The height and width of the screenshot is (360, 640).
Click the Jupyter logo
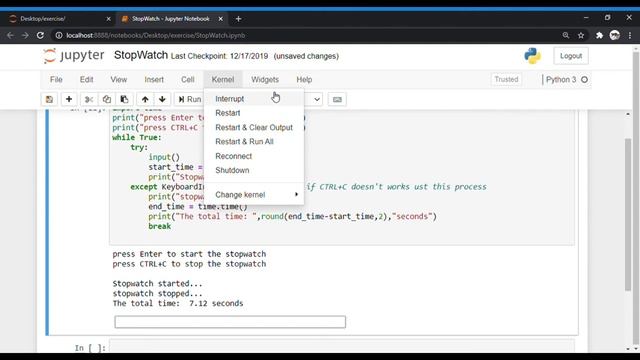point(74,56)
